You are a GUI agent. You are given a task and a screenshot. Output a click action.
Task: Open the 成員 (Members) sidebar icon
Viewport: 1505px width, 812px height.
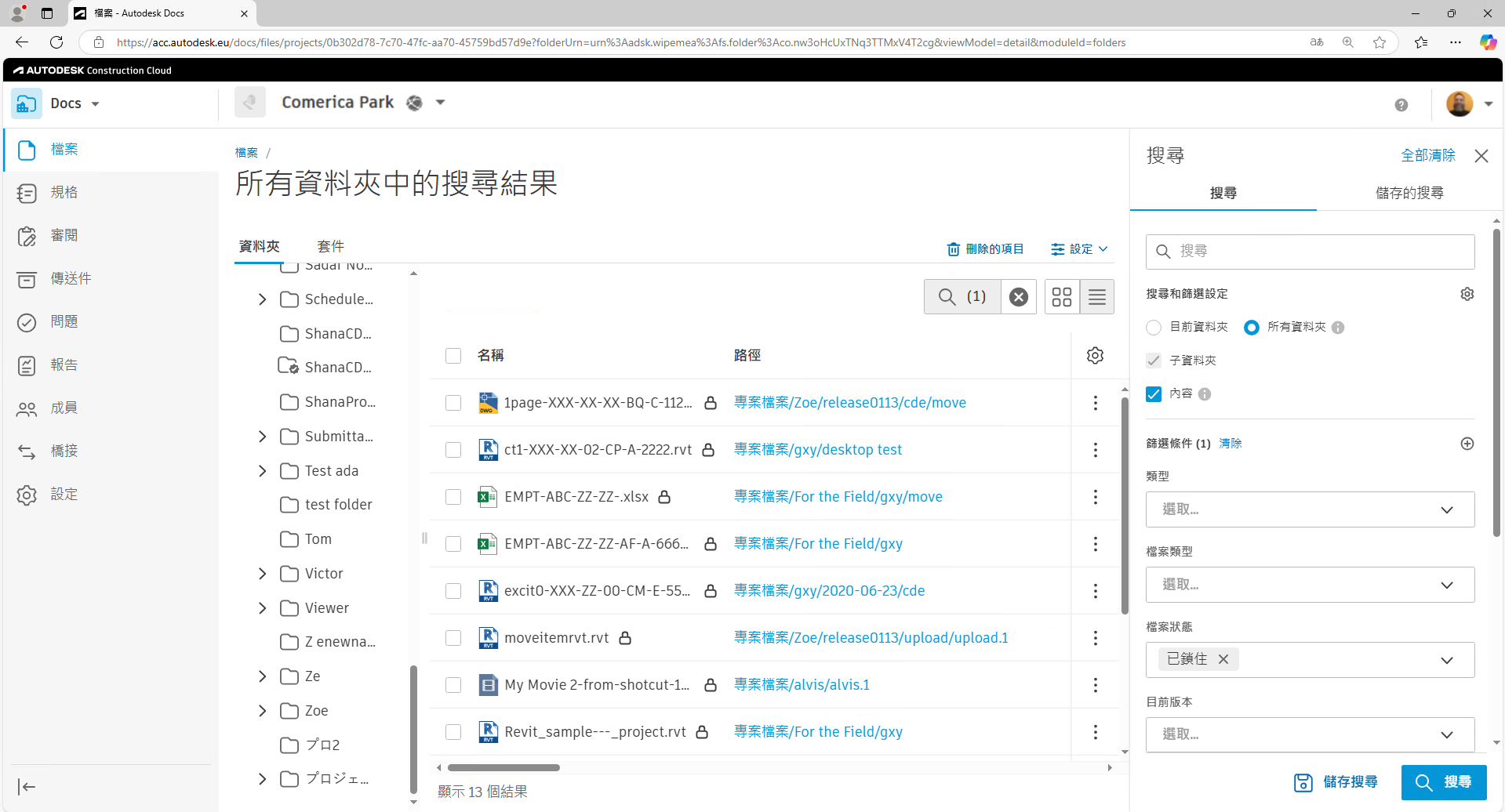point(27,408)
